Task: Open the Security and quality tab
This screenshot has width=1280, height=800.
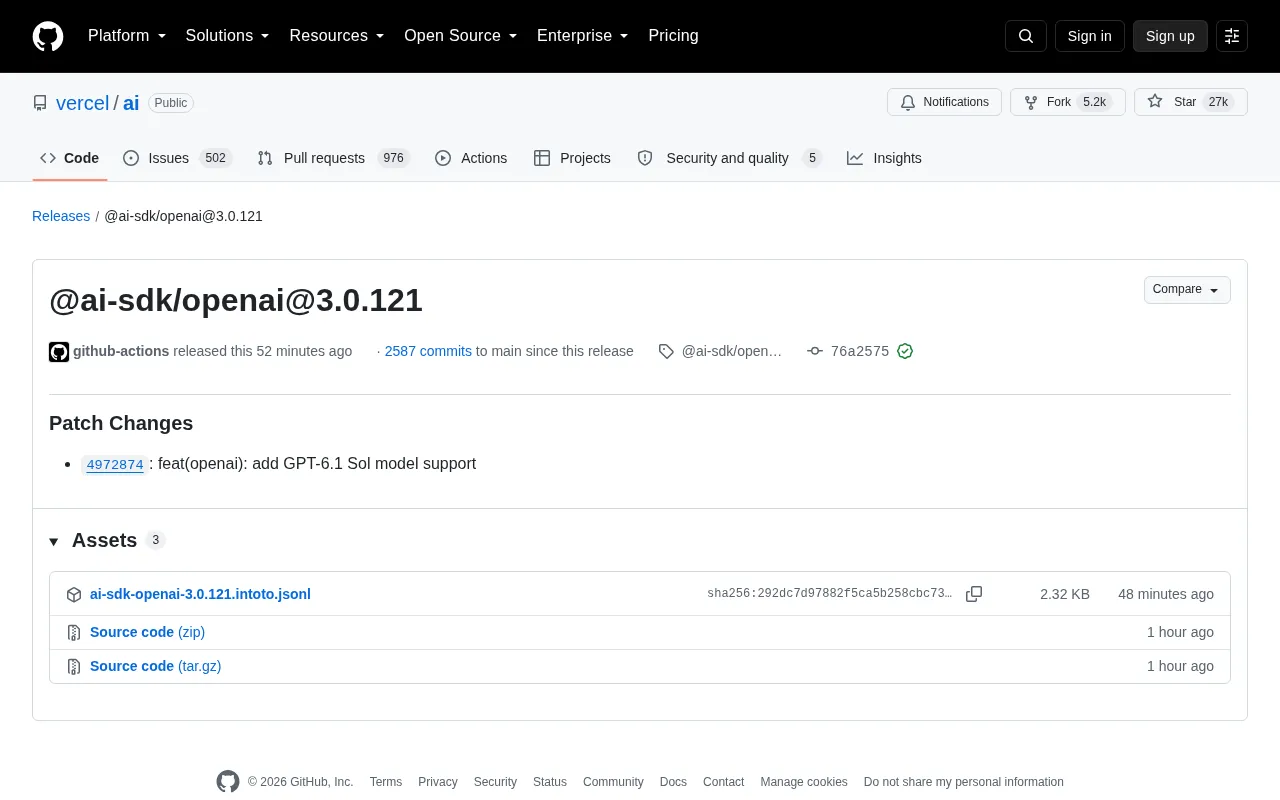Action: pos(729,158)
